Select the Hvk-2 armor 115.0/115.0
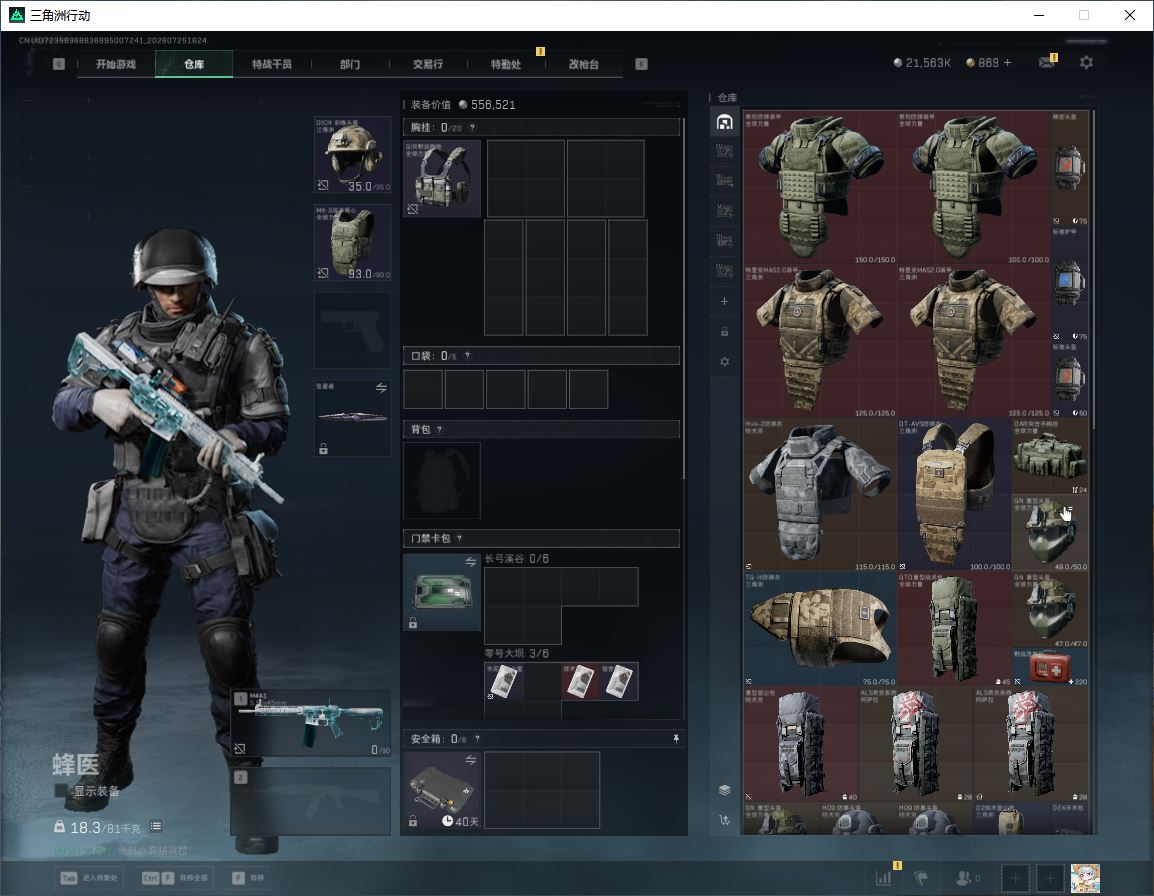The height and width of the screenshot is (896, 1154). tap(820, 495)
